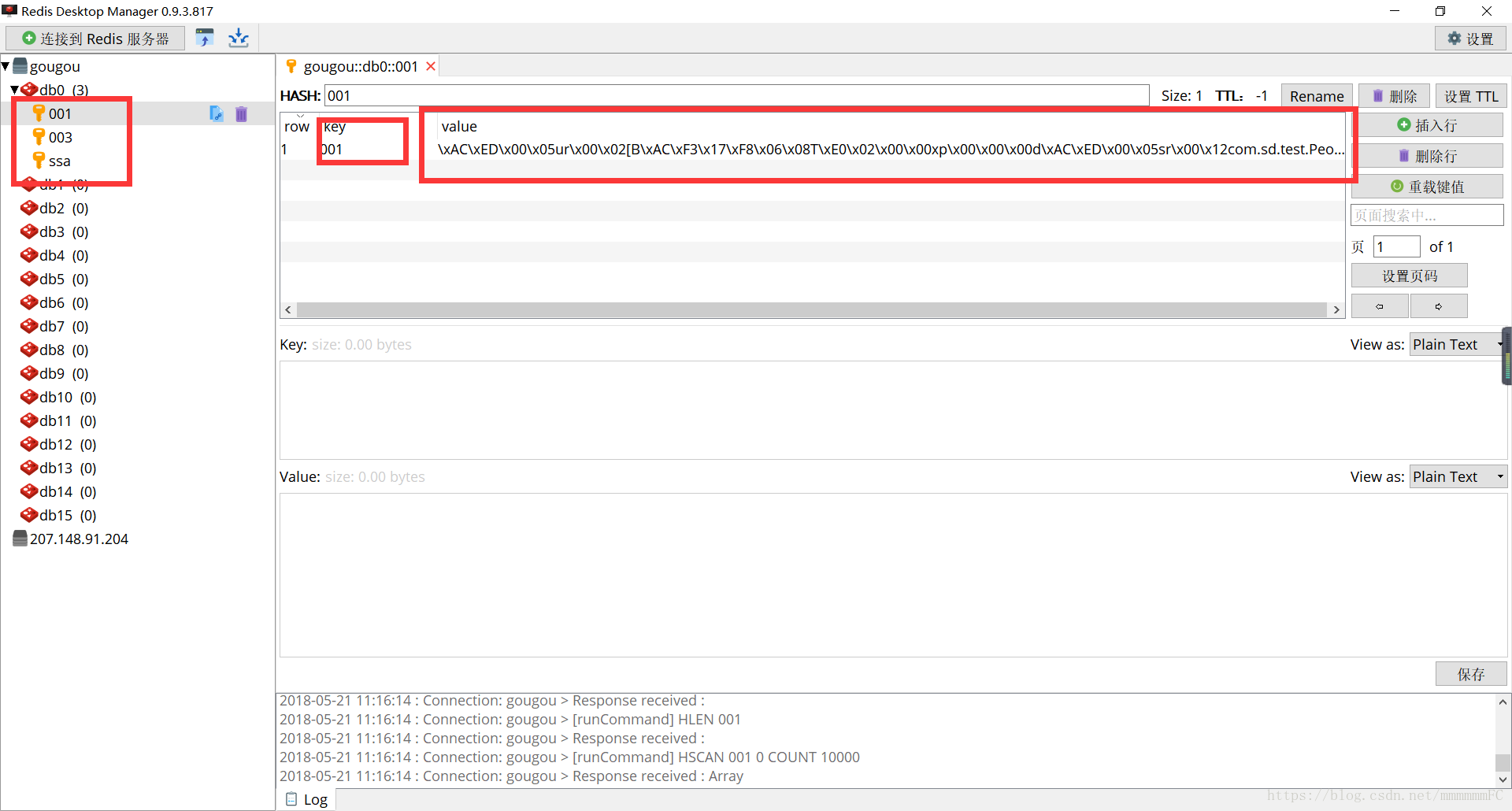
Task: Click the HASH key name field
Action: (736, 96)
